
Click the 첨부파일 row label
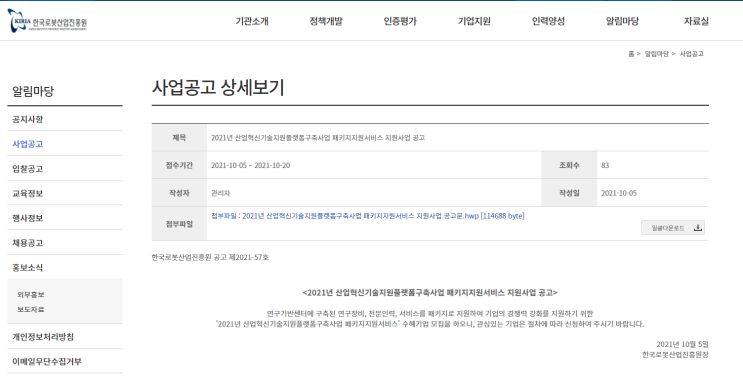[x=179, y=224]
